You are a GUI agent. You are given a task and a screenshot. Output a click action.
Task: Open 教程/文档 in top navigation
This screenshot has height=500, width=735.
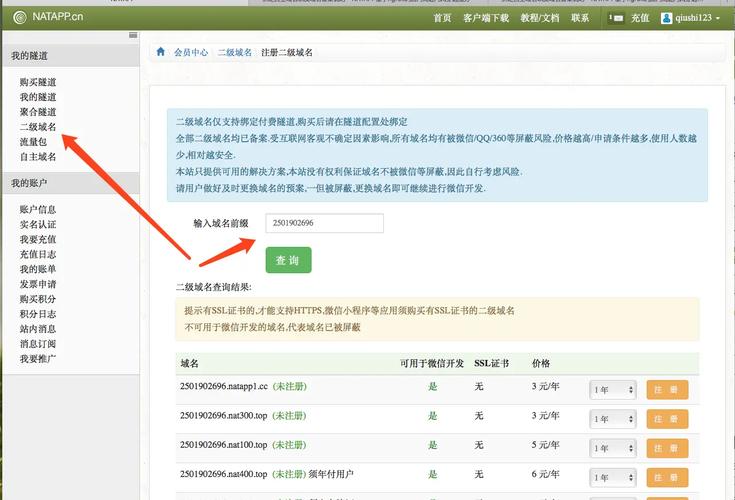[x=540, y=18]
